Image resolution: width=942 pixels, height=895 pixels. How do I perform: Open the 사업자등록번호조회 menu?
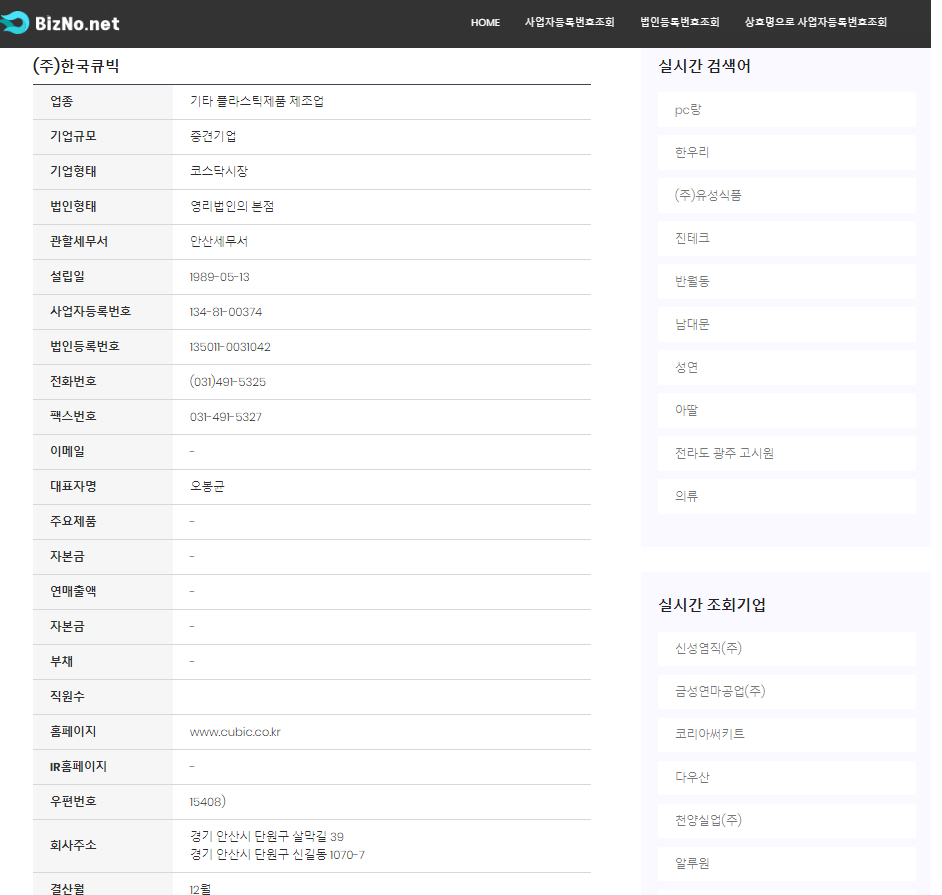pos(569,22)
